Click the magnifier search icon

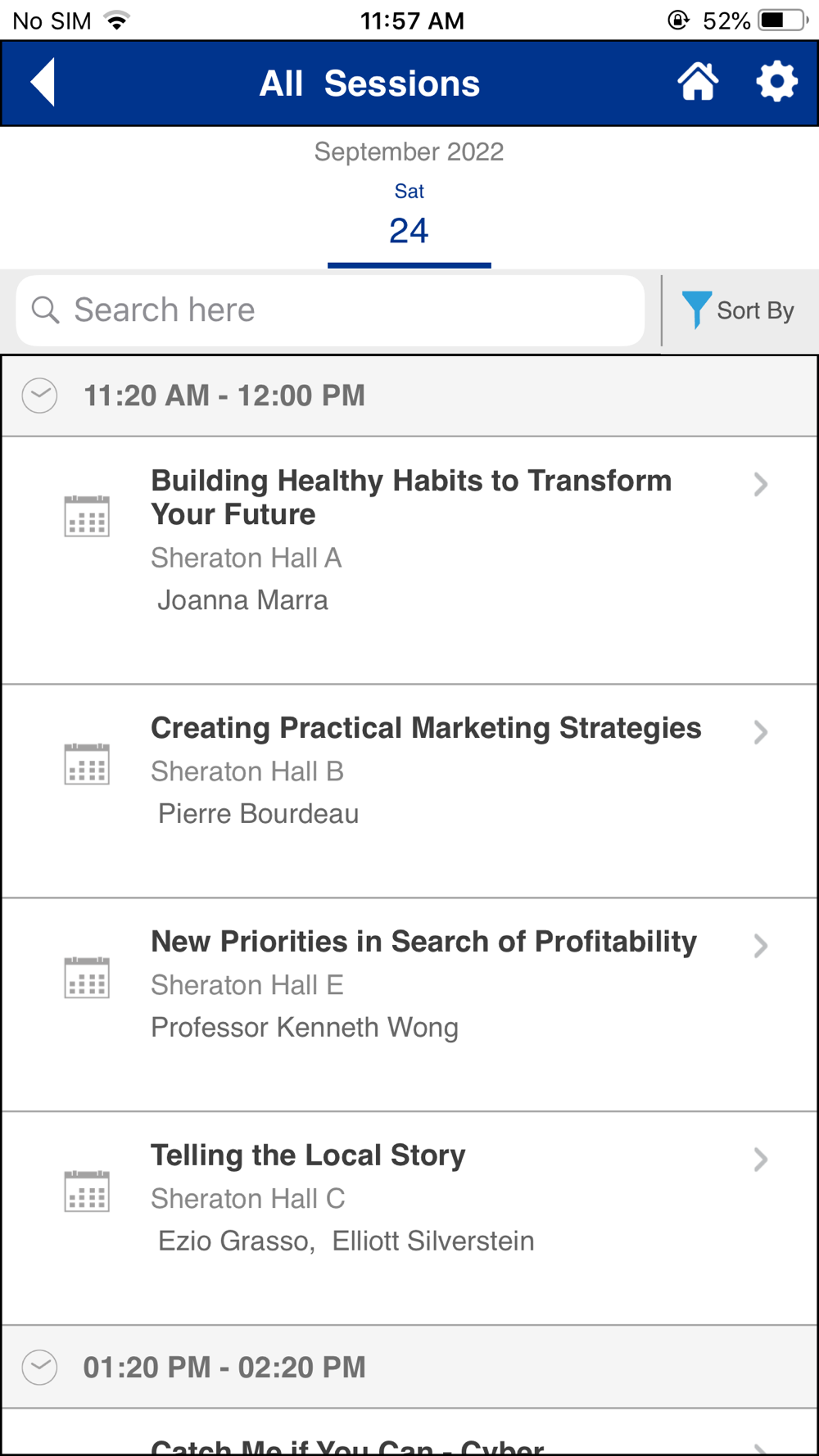tap(46, 310)
